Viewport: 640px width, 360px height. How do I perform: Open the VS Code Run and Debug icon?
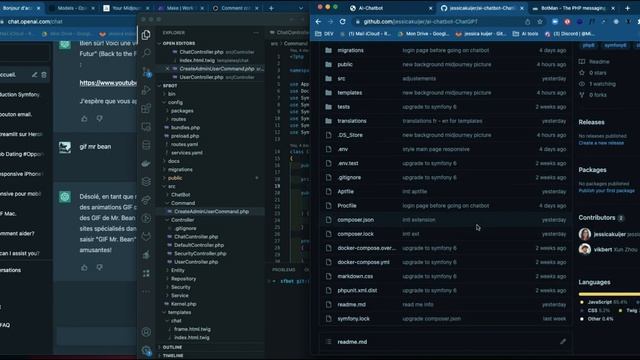click(146, 90)
